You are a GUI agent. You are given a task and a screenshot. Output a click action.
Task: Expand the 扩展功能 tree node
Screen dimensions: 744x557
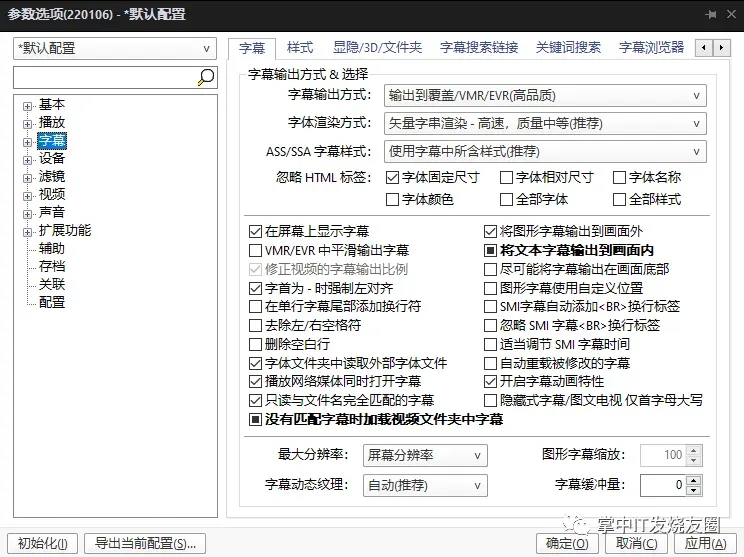point(28,232)
